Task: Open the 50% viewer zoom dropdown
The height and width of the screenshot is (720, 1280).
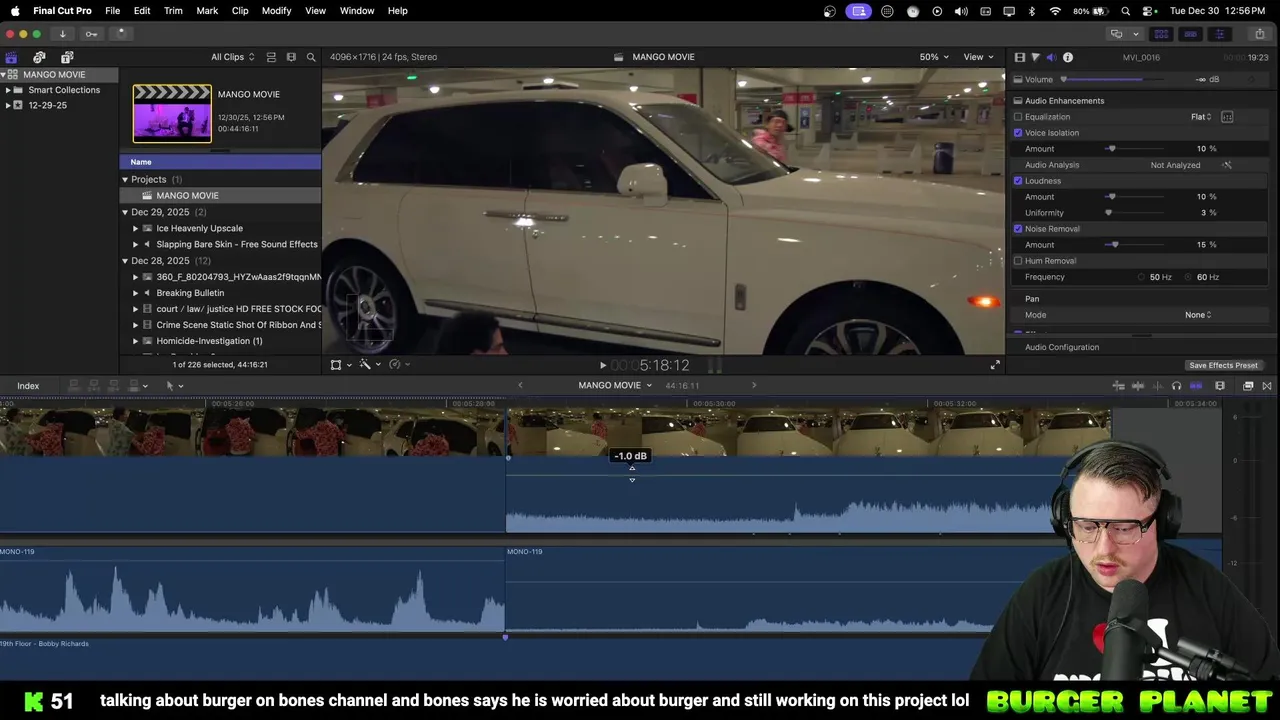Action: coord(934,57)
